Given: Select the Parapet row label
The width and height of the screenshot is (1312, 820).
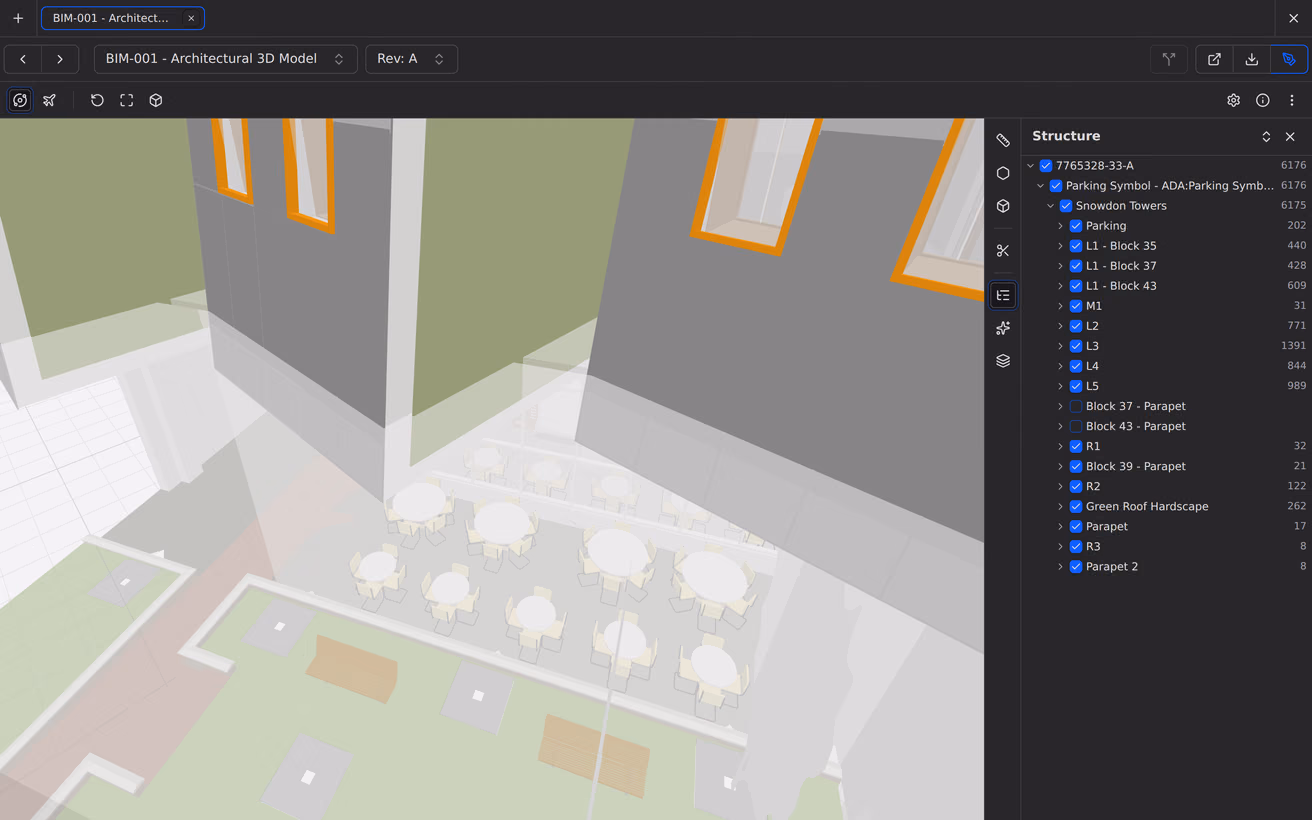Looking at the screenshot, I should click(x=1107, y=526).
